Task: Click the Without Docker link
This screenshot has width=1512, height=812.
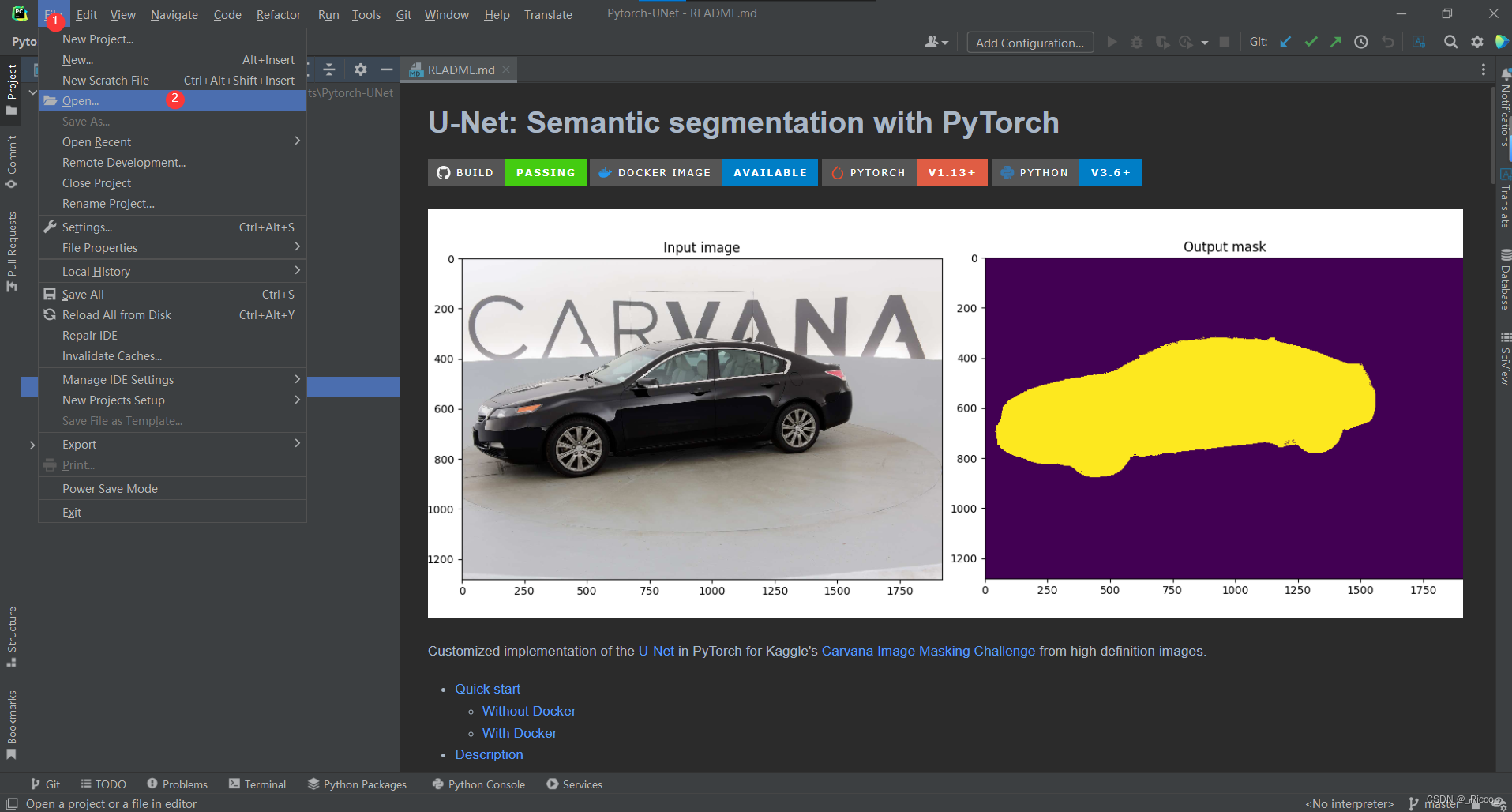Action: pos(529,711)
